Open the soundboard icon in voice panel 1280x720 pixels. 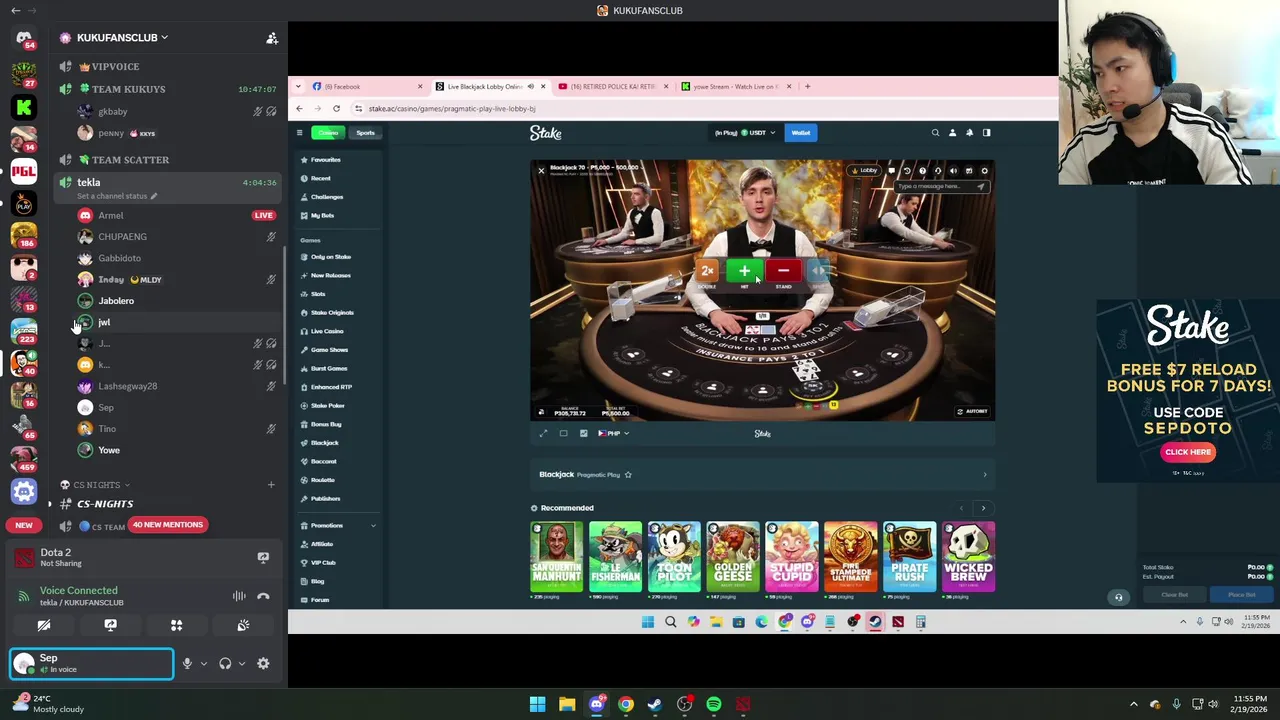tap(243, 625)
